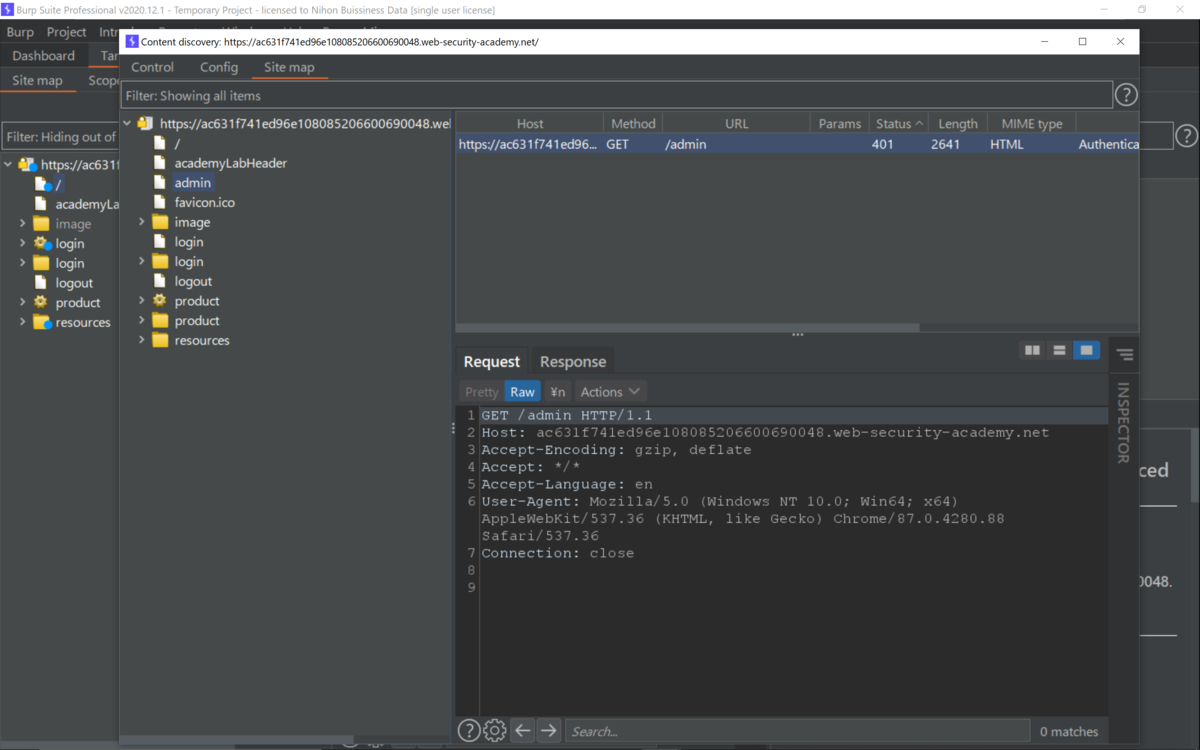
Task: Toggle the Inspector panel collapse icon
Action: (1125, 355)
